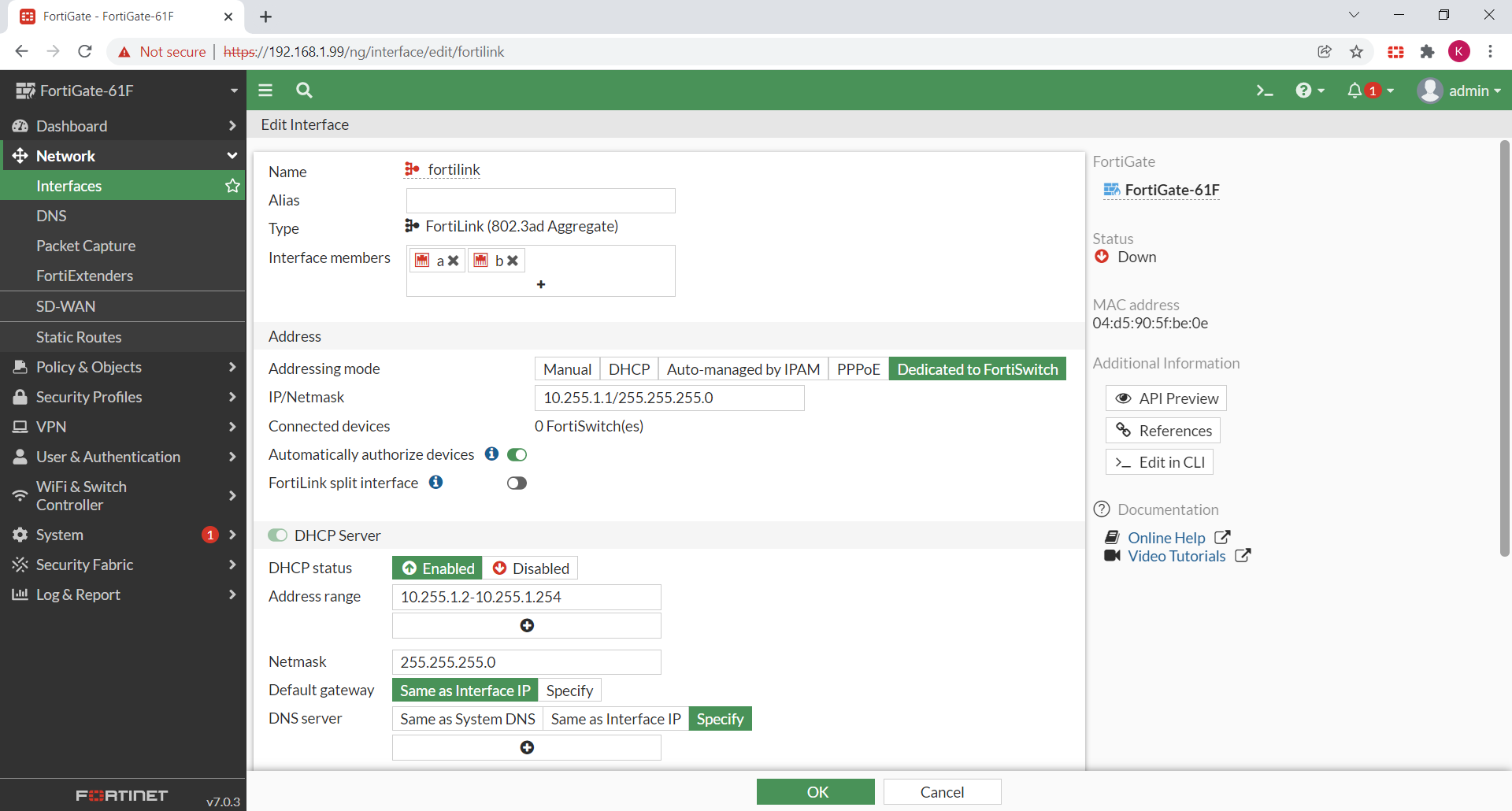
Task: Expand the Network menu chevron
Action: 232,155
